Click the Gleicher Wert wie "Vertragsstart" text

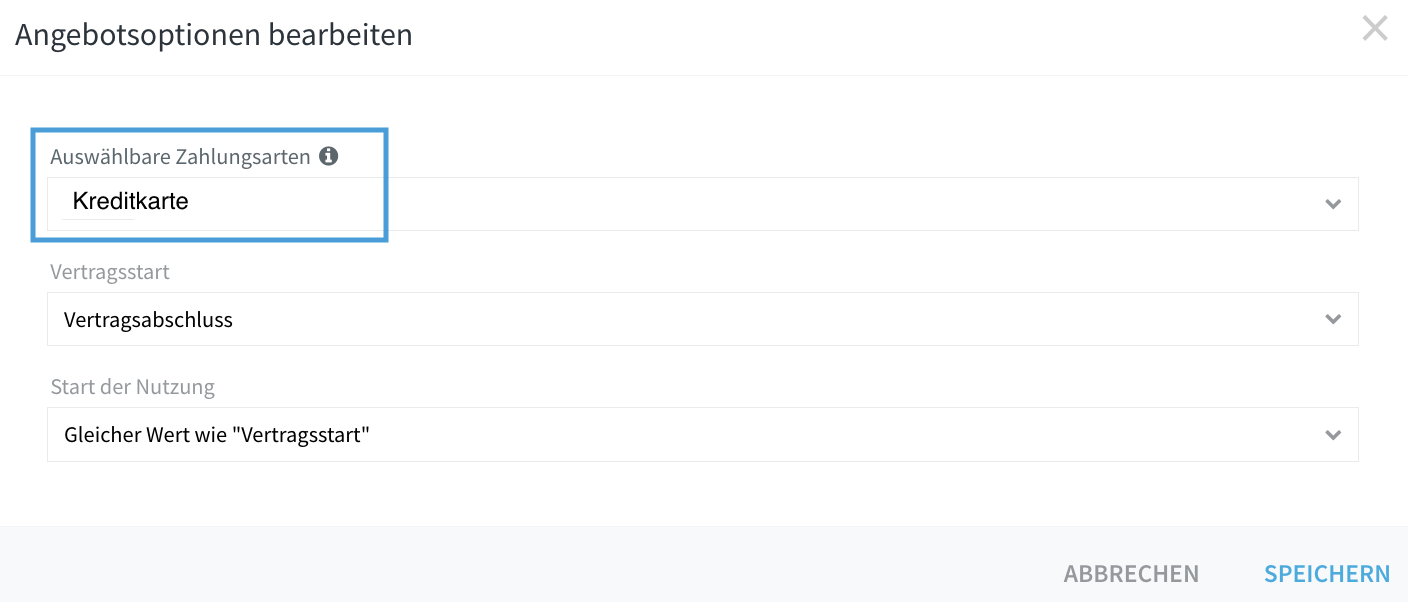tap(217, 435)
